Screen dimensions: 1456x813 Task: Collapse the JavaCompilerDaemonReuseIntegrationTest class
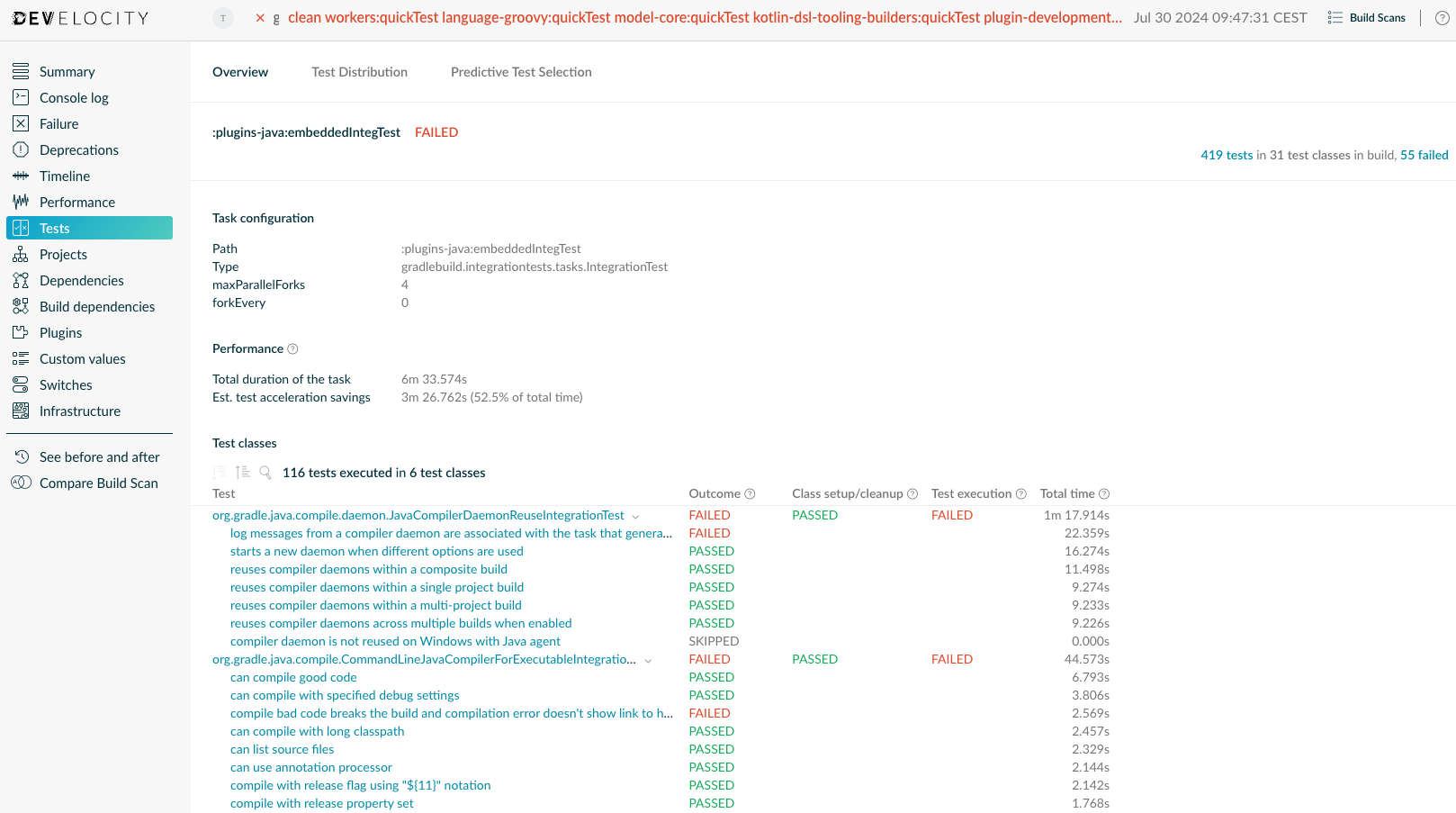tap(636, 516)
